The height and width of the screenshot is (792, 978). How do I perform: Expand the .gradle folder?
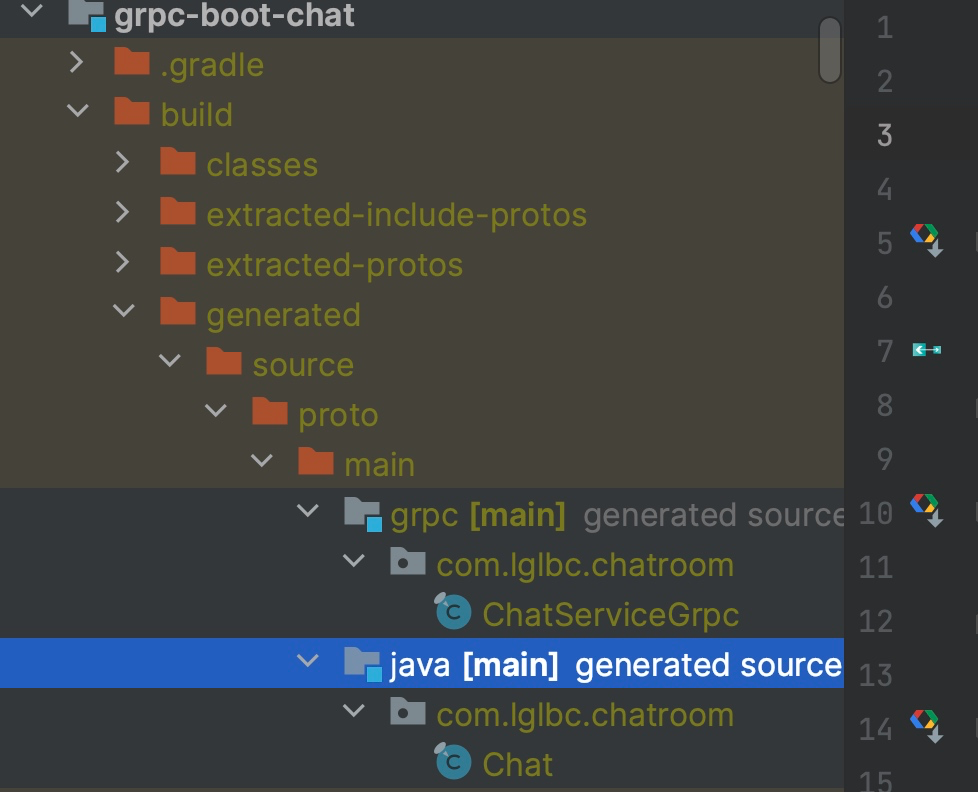click(x=77, y=63)
